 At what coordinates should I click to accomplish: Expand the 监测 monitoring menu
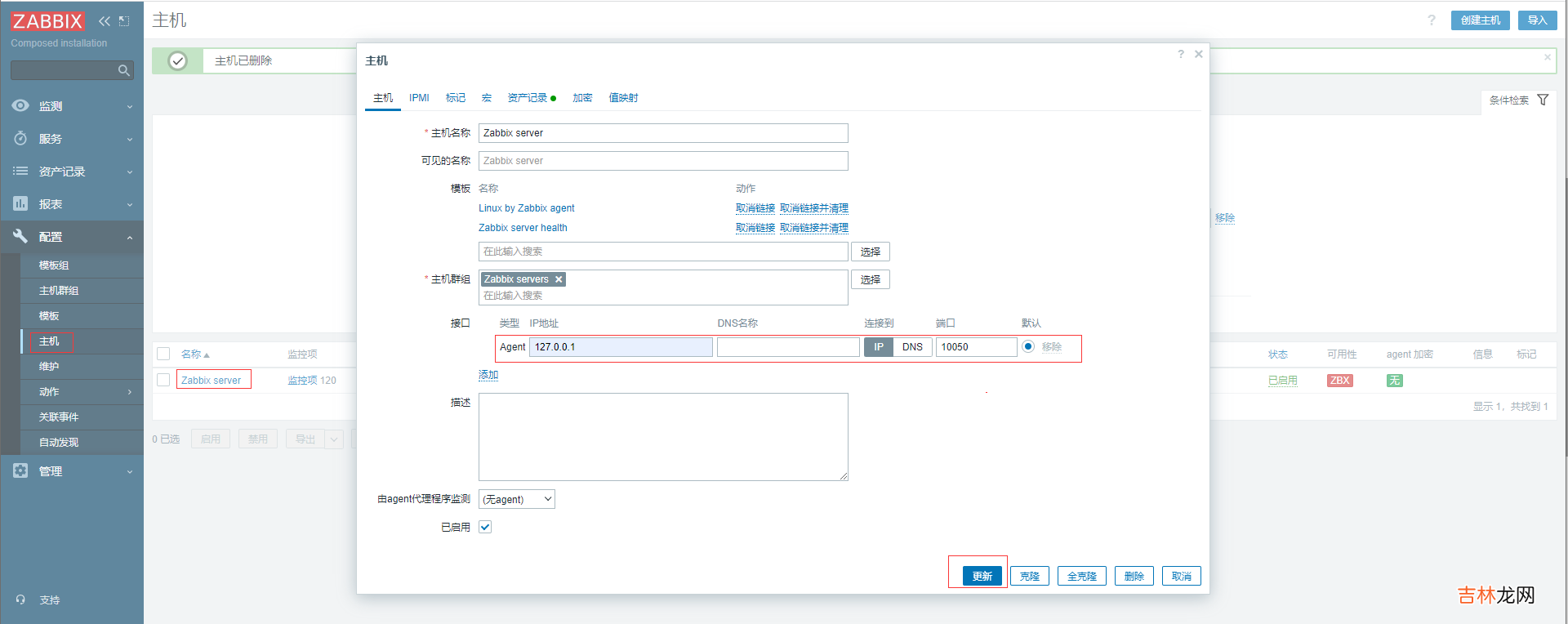pos(72,106)
